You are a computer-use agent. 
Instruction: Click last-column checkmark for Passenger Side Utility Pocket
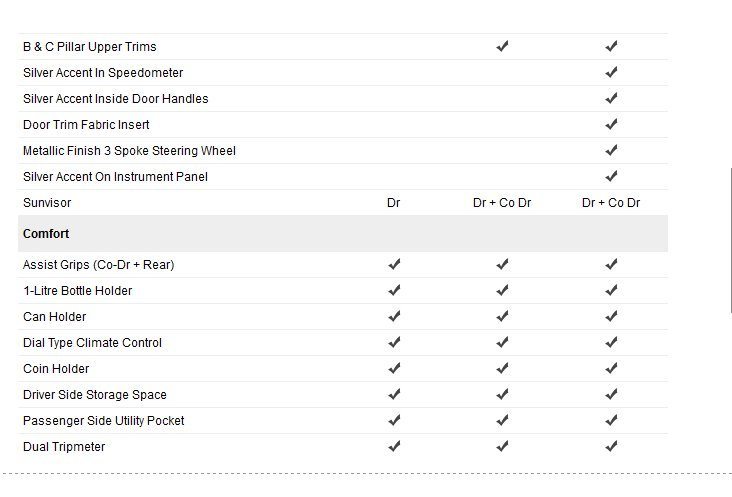611,420
